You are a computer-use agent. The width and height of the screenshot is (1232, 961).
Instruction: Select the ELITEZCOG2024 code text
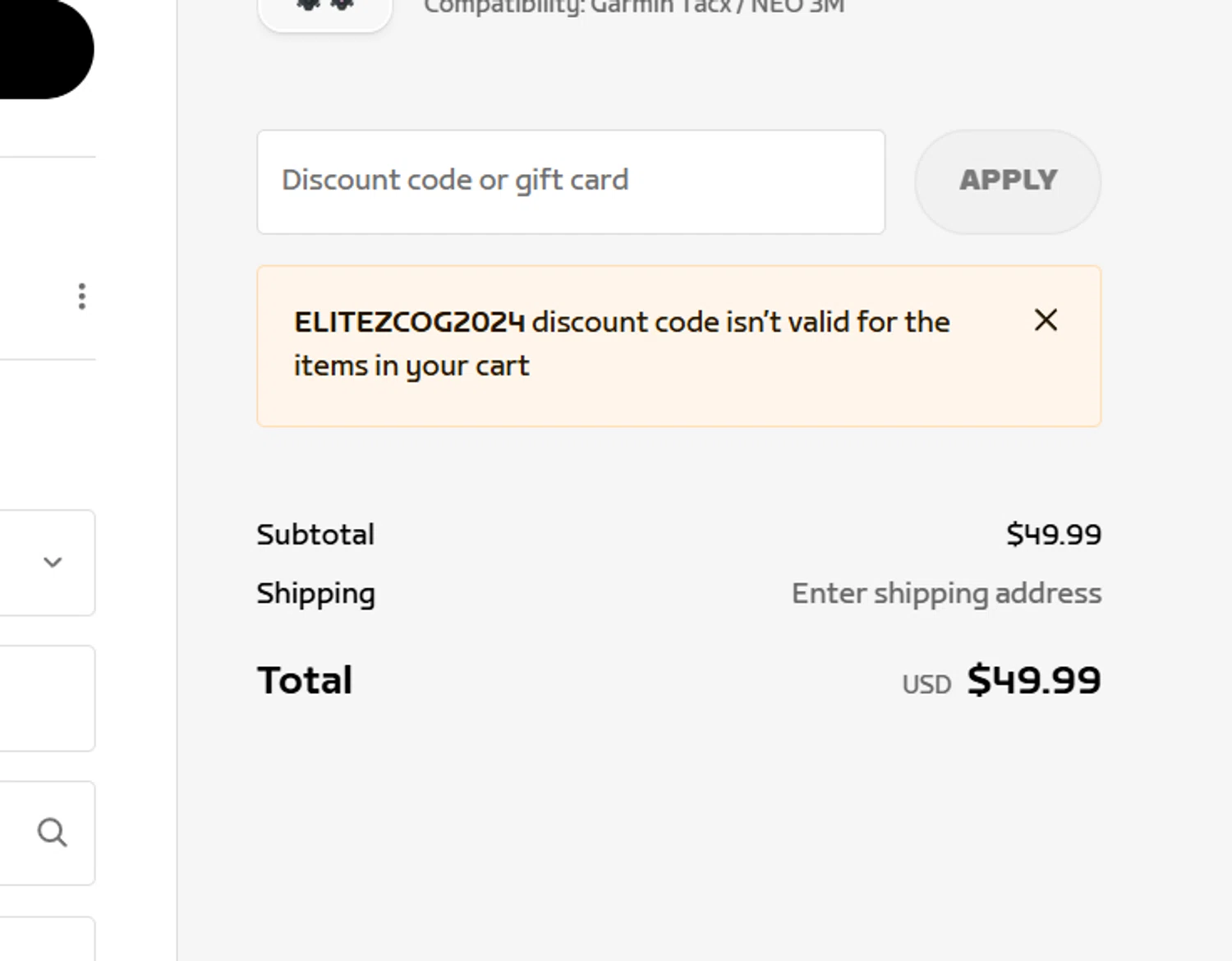pyautogui.click(x=409, y=322)
